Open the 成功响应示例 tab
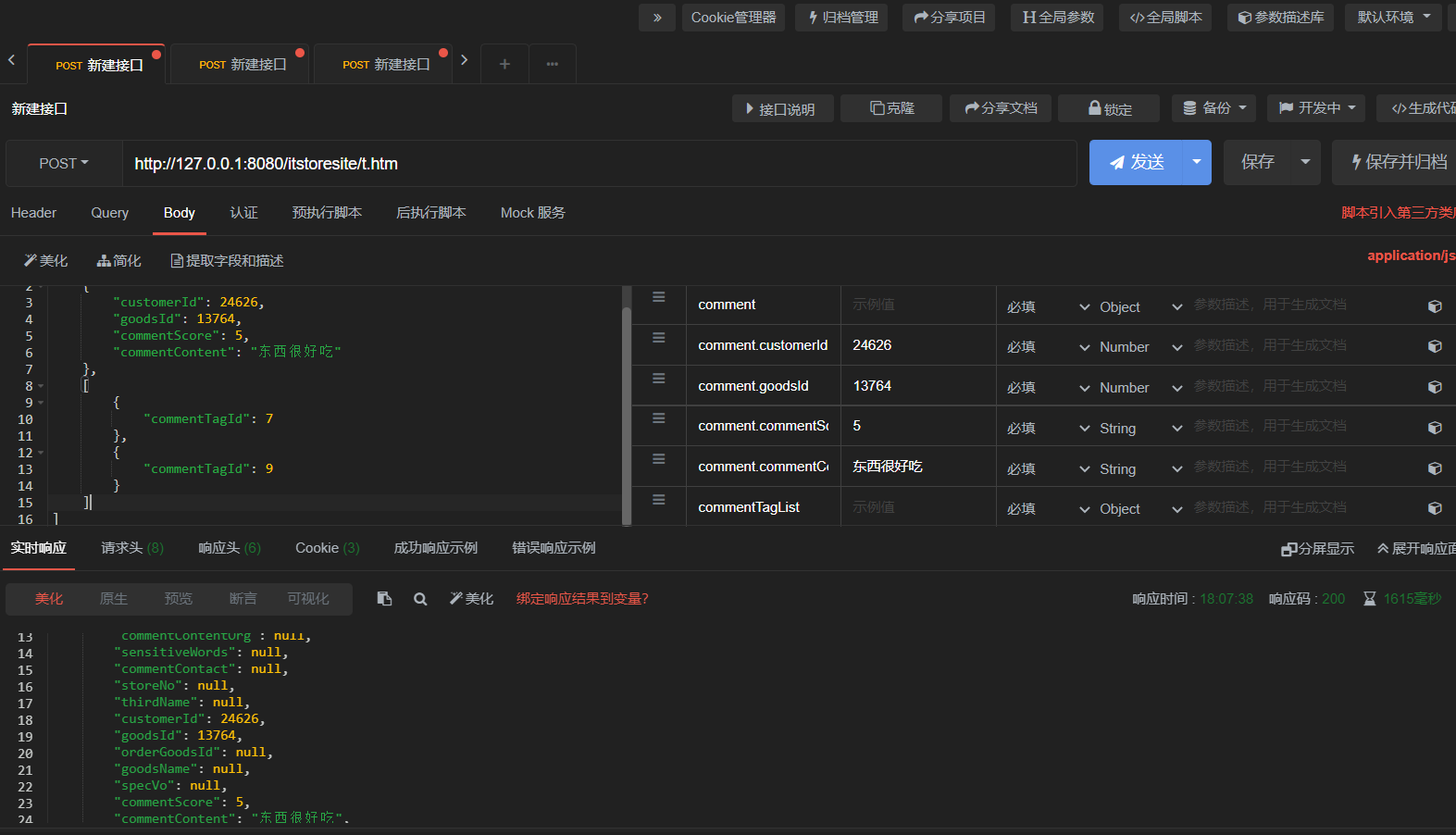The image size is (1456, 835). coord(436,548)
